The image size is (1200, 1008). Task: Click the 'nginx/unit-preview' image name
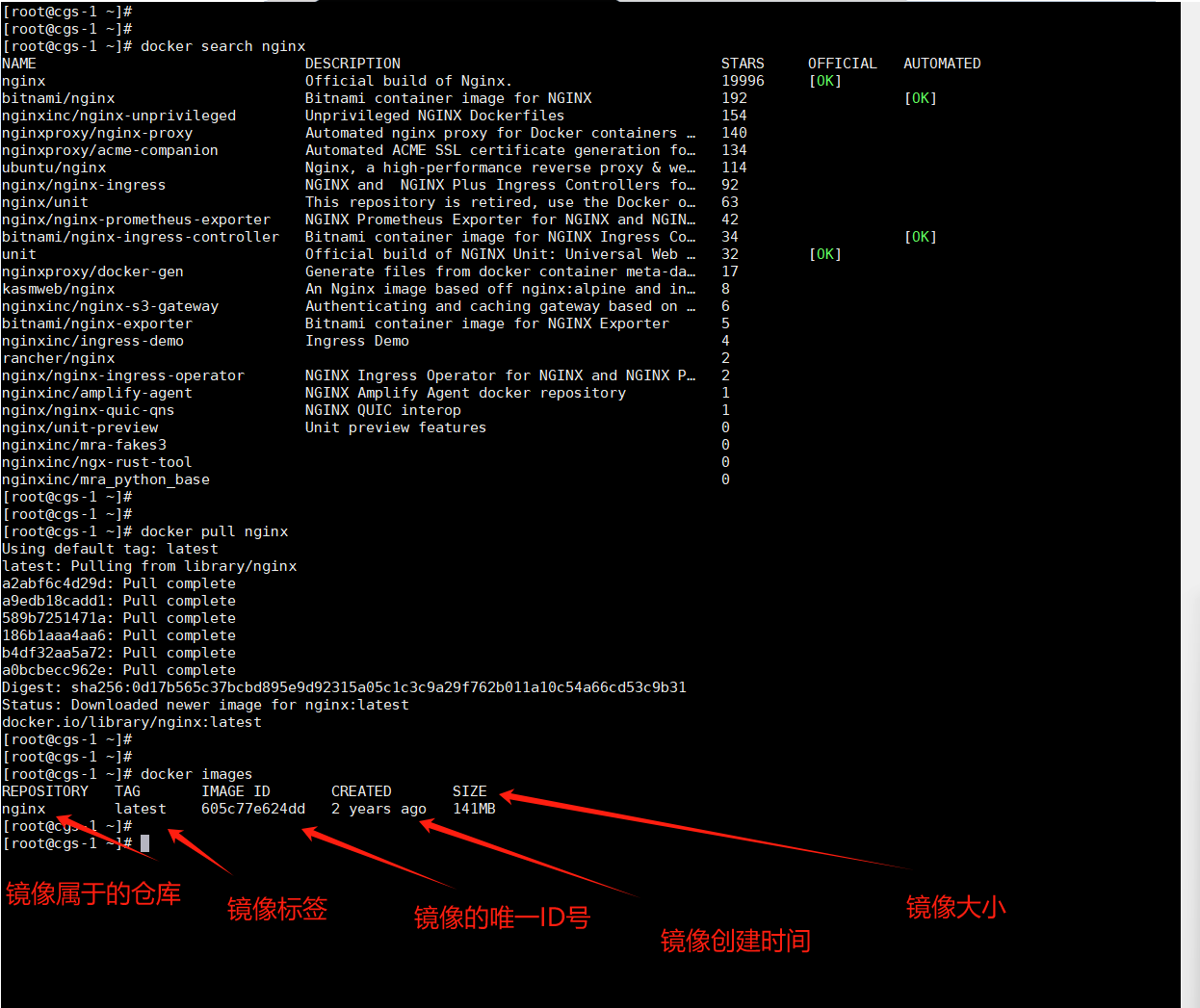pyautogui.click(x=80, y=427)
